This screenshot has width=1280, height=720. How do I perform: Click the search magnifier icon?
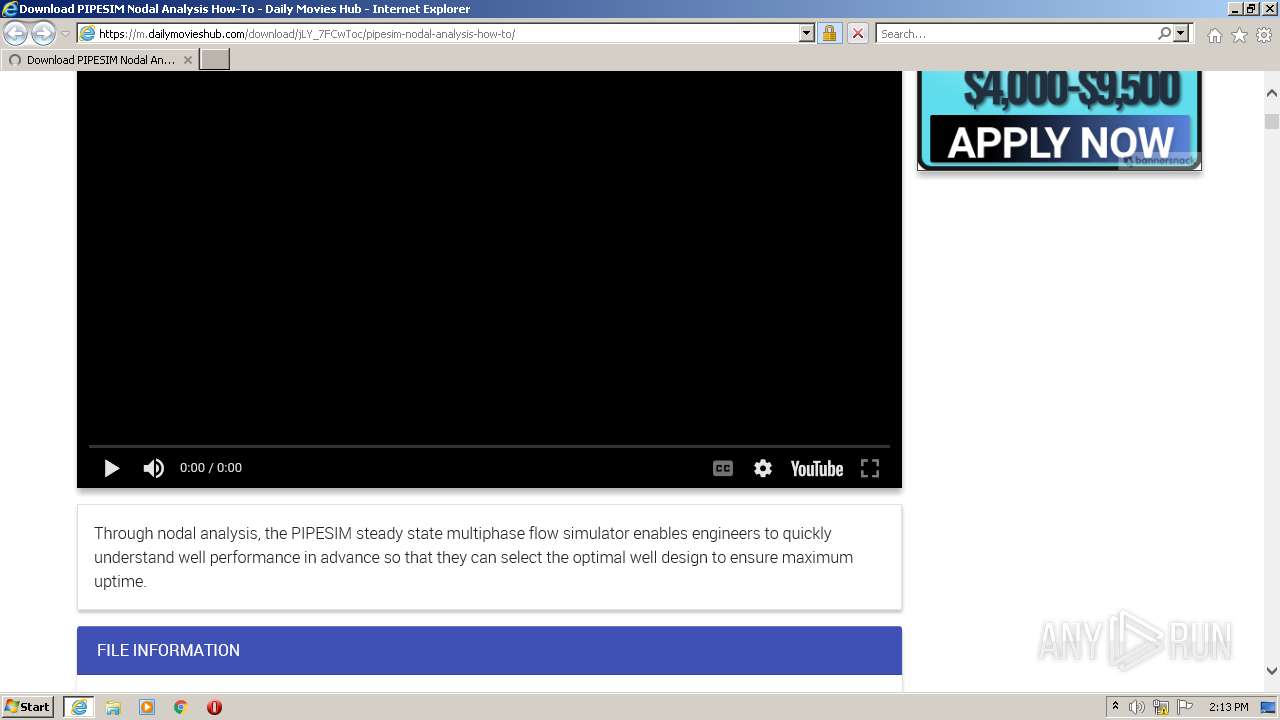(x=1164, y=33)
